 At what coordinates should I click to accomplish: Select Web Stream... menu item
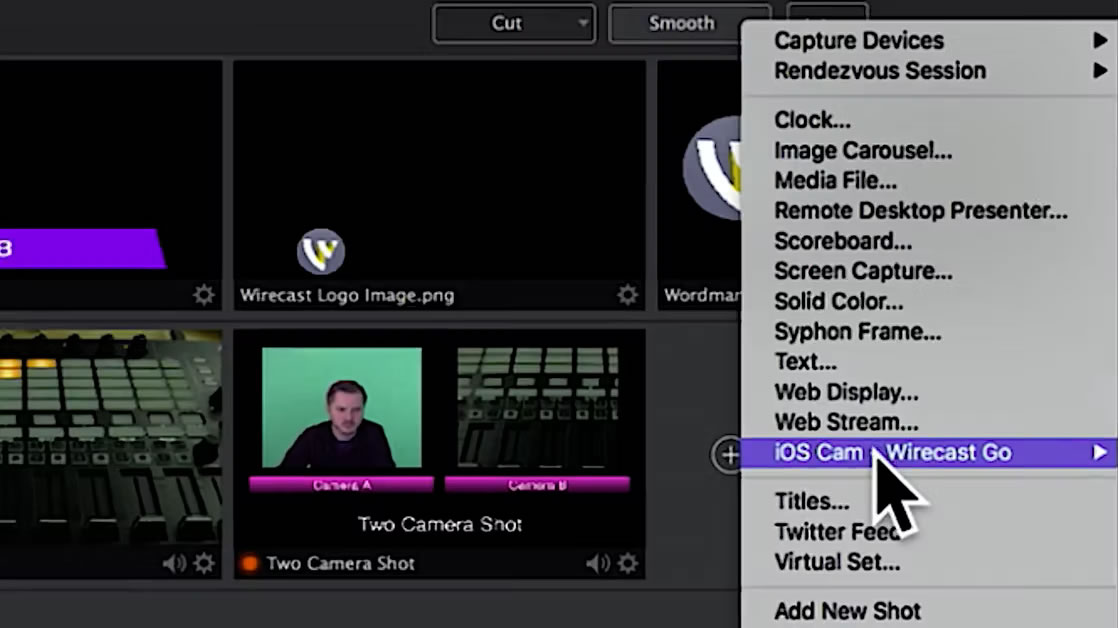click(x=846, y=422)
